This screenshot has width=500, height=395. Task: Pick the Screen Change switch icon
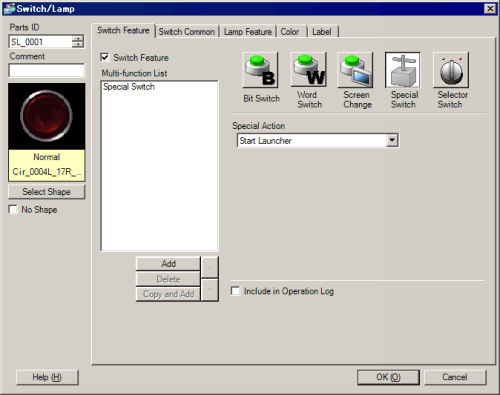click(355, 70)
